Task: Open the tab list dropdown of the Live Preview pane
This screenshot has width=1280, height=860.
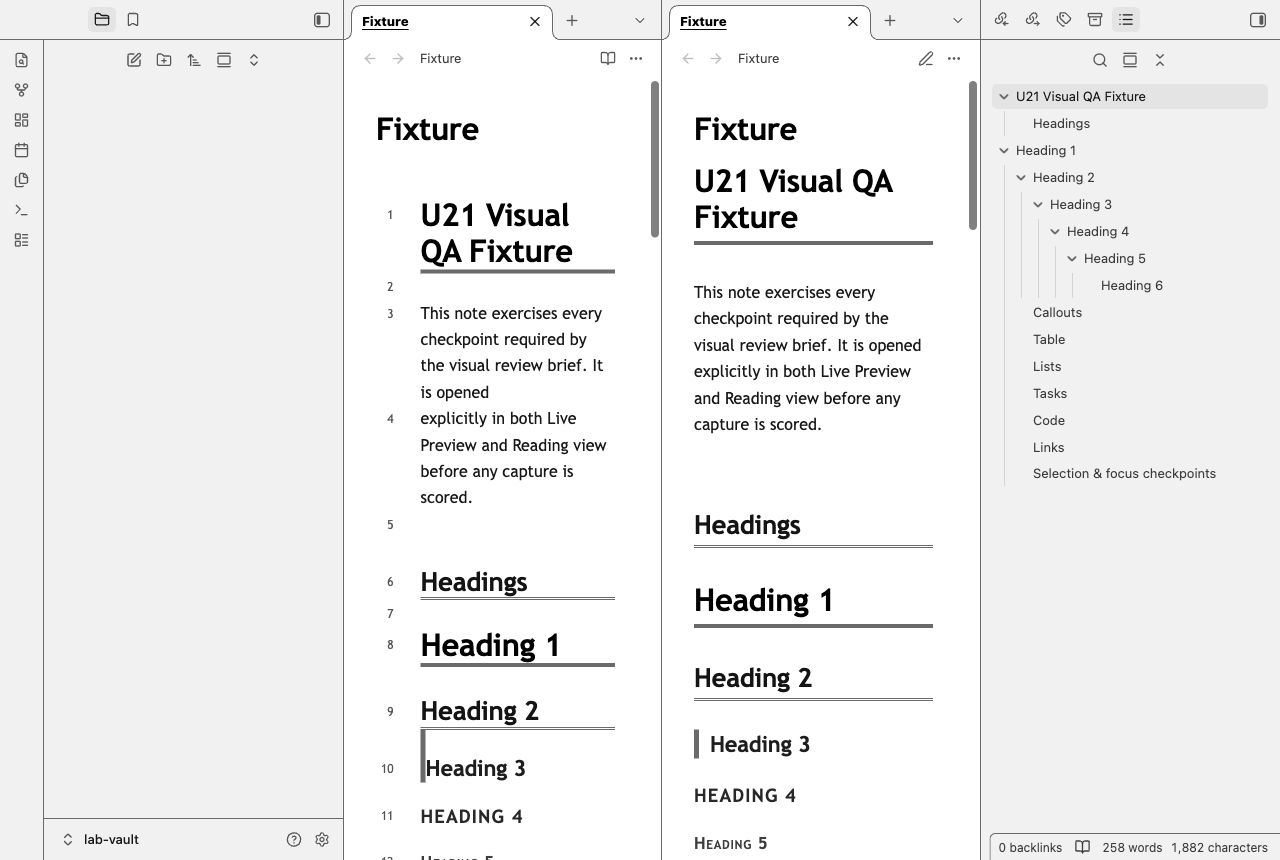Action: coord(640,20)
